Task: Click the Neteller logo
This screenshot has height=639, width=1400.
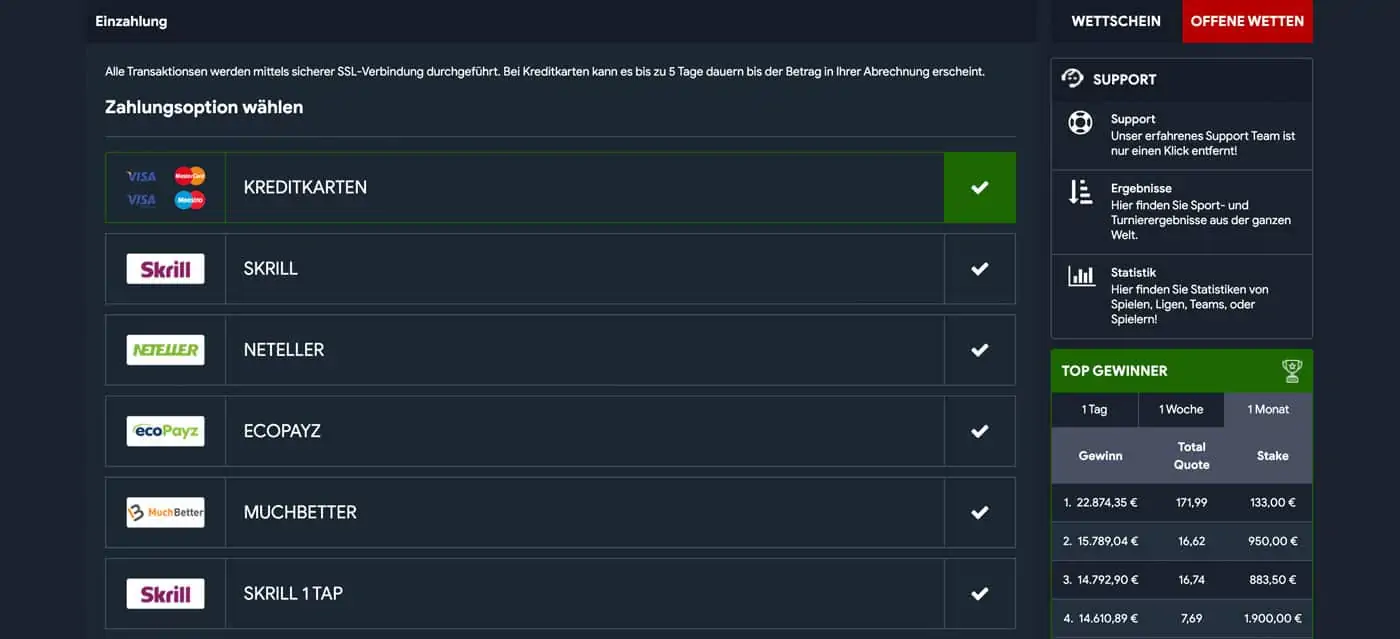Action: pyautogui.click(x=165, y=349)
